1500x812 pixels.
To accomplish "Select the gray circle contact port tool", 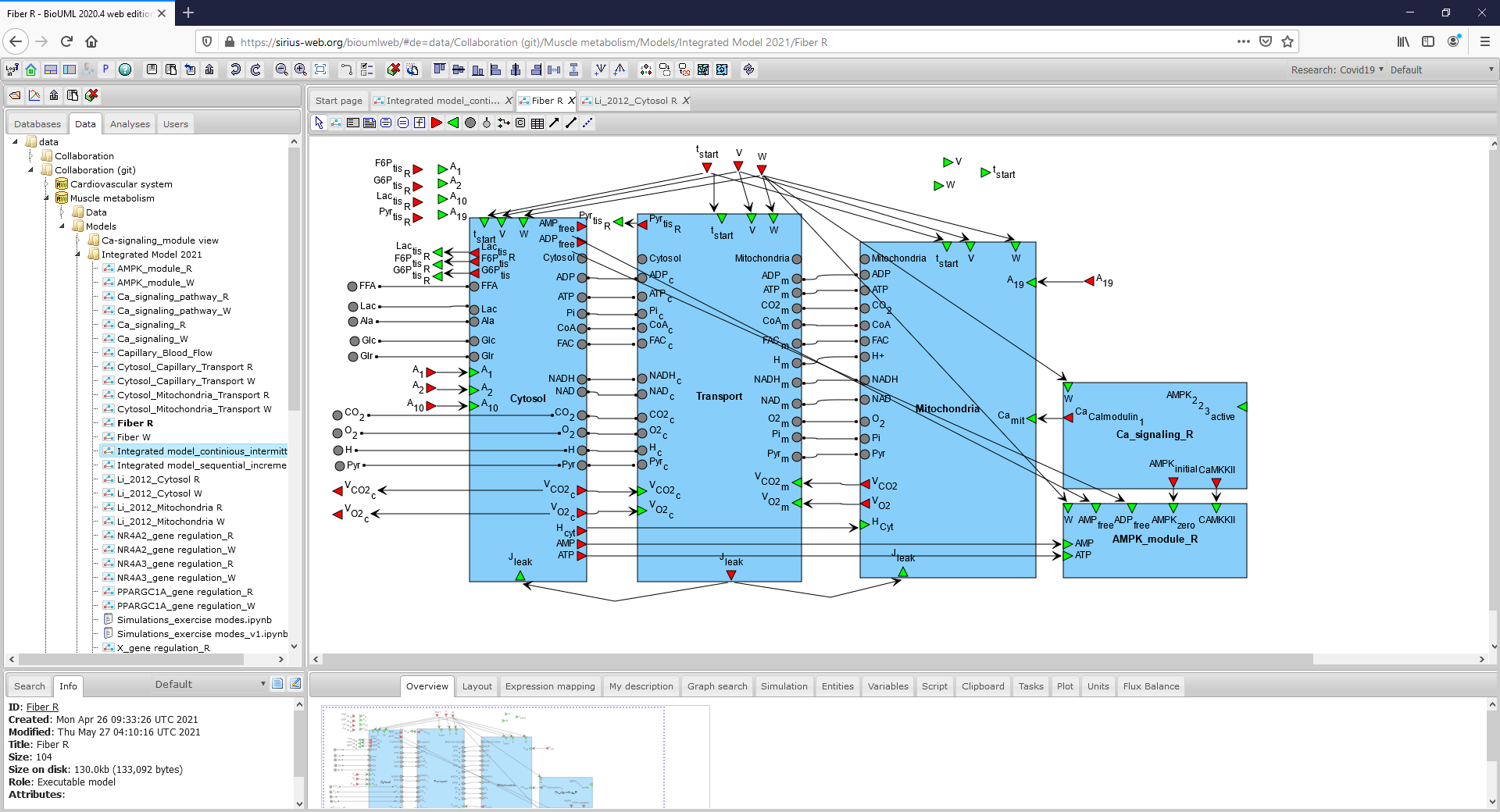I will click(x=470, y=123).
